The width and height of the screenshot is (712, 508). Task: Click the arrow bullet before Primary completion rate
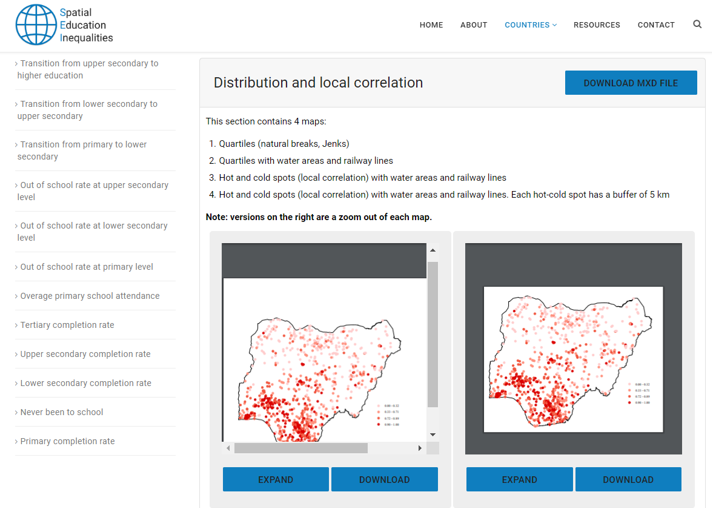(16, 441)
